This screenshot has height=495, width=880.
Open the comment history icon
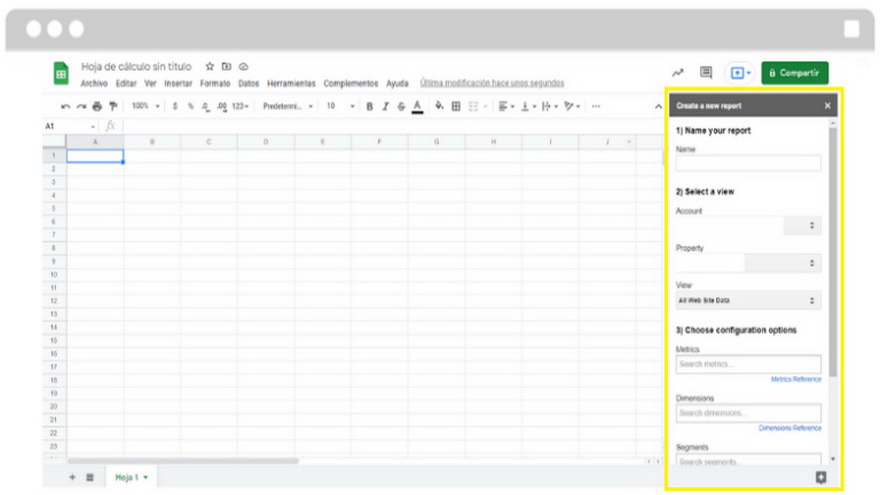pos(706,72)
